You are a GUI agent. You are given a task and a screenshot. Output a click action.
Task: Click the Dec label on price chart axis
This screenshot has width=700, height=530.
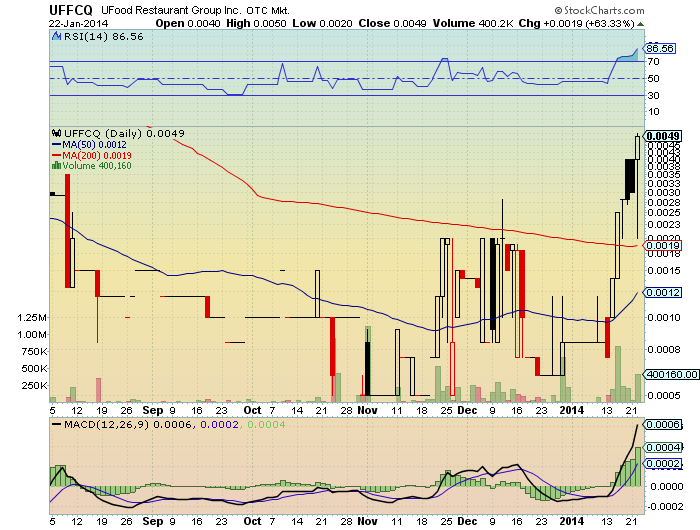tap(468, 410)
